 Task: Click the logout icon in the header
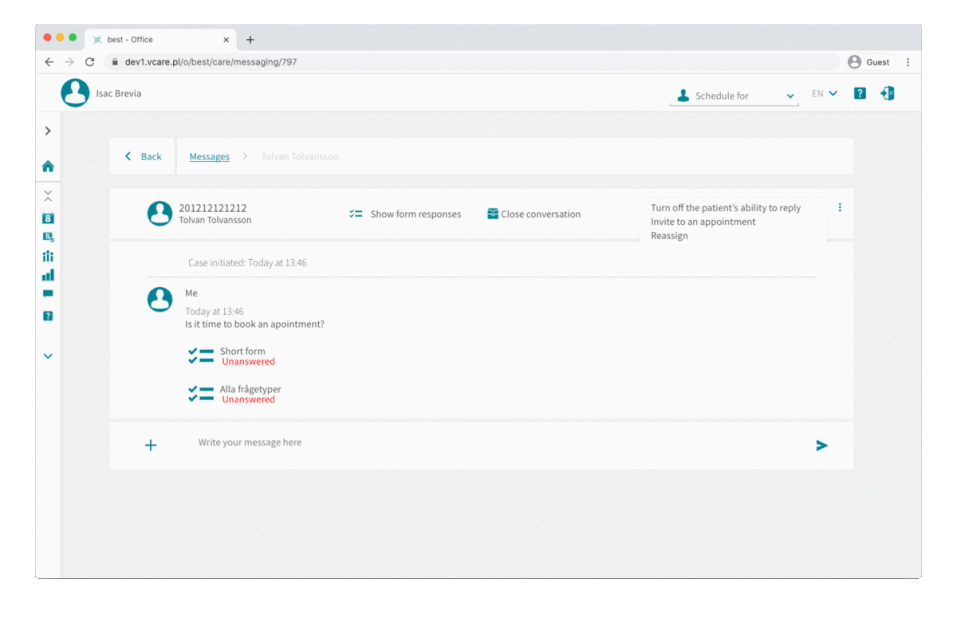coord(887,93)
